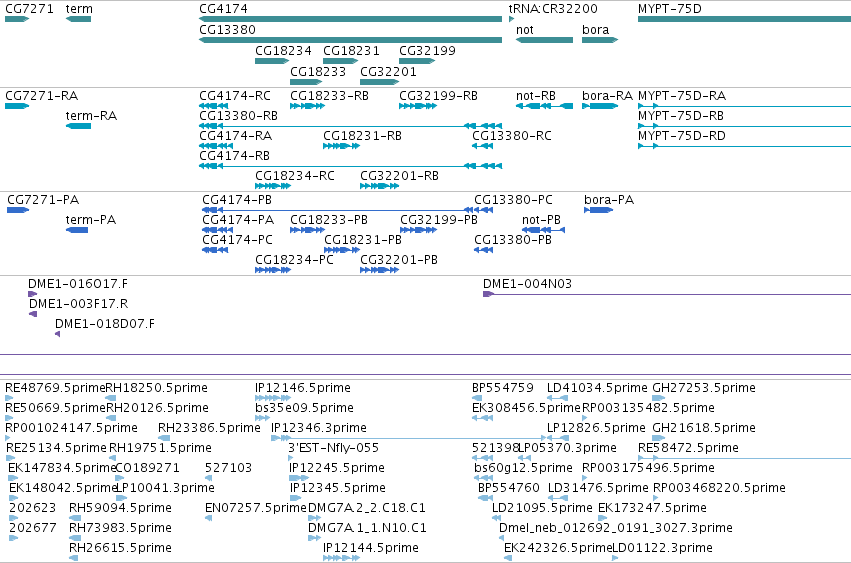Select the 'CG4174-RB' transcript label
851x563 pixels.
click(x=234, y=156)
